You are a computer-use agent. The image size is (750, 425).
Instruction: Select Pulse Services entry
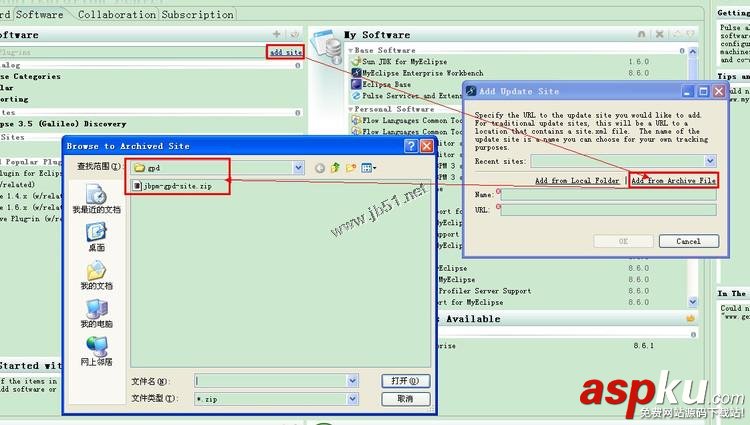point(411,96)
